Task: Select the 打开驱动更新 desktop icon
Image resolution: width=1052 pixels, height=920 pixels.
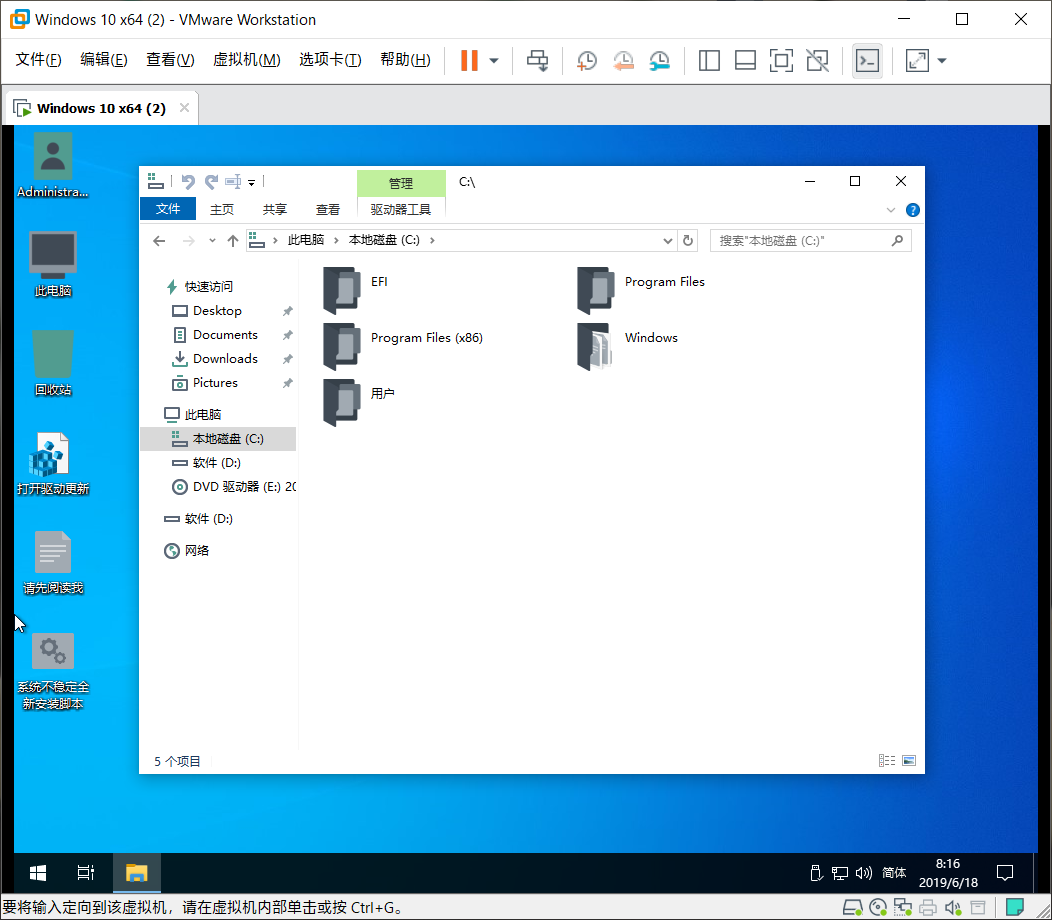Action: coord(53,463)
